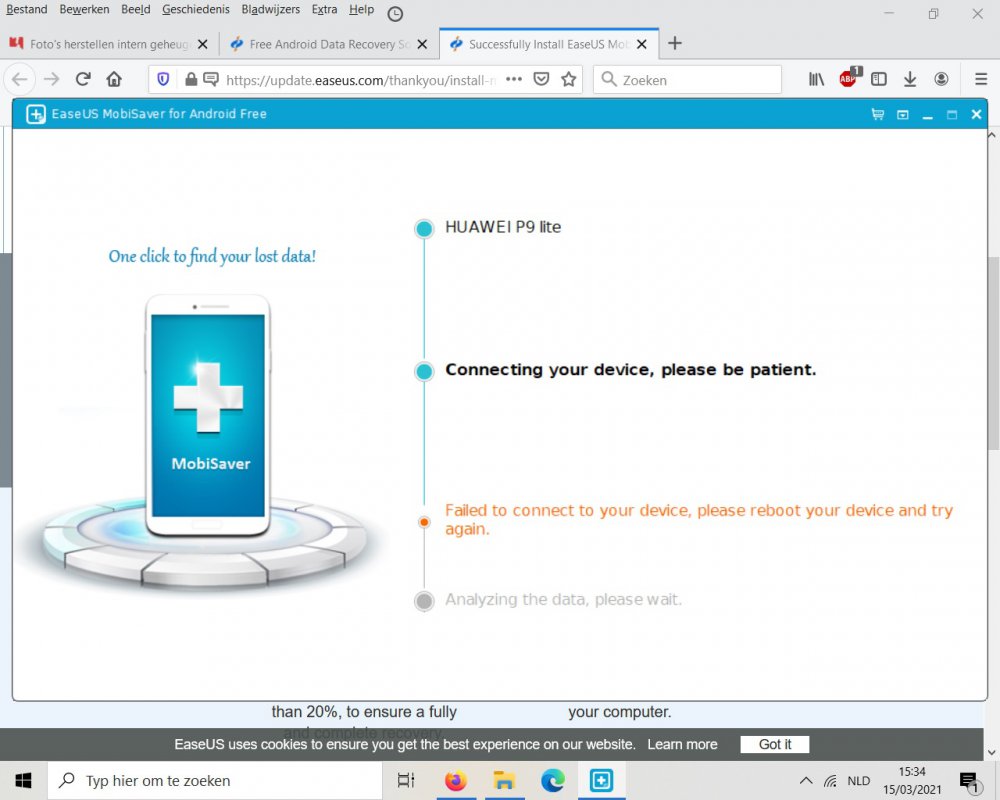Image resolution: width=1000 pixels, height=800 pixels.
Task: Click the Got it cookie button
Action: [774, 744]
